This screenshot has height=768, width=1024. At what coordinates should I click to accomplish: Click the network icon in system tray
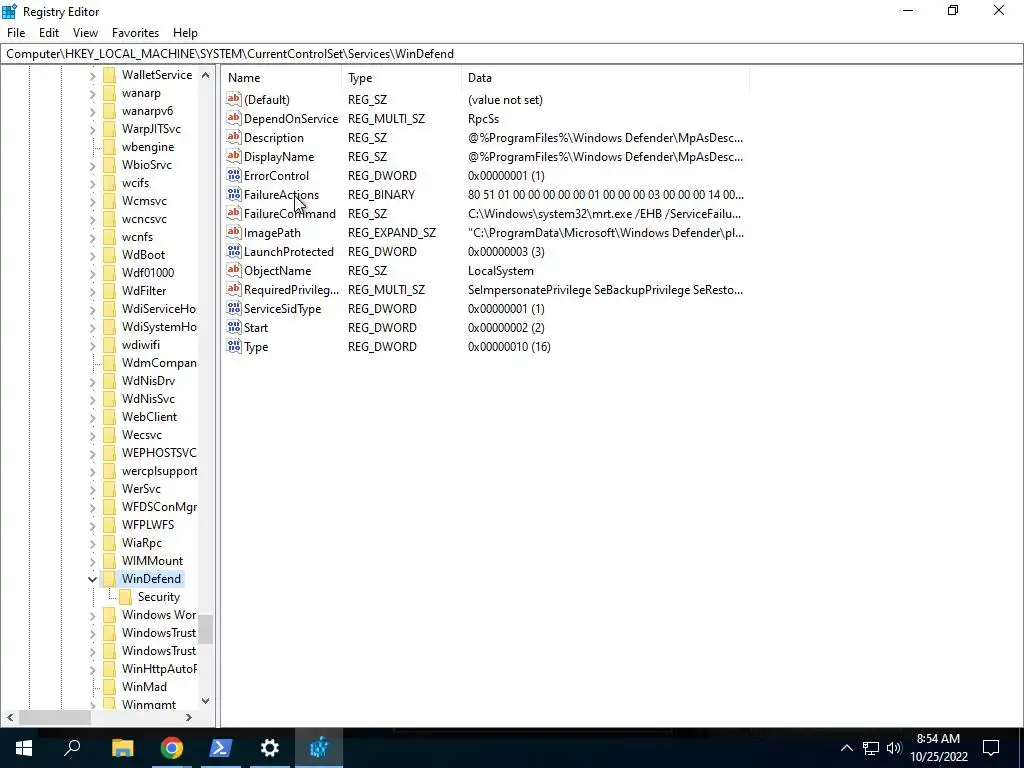pos(871,748)
